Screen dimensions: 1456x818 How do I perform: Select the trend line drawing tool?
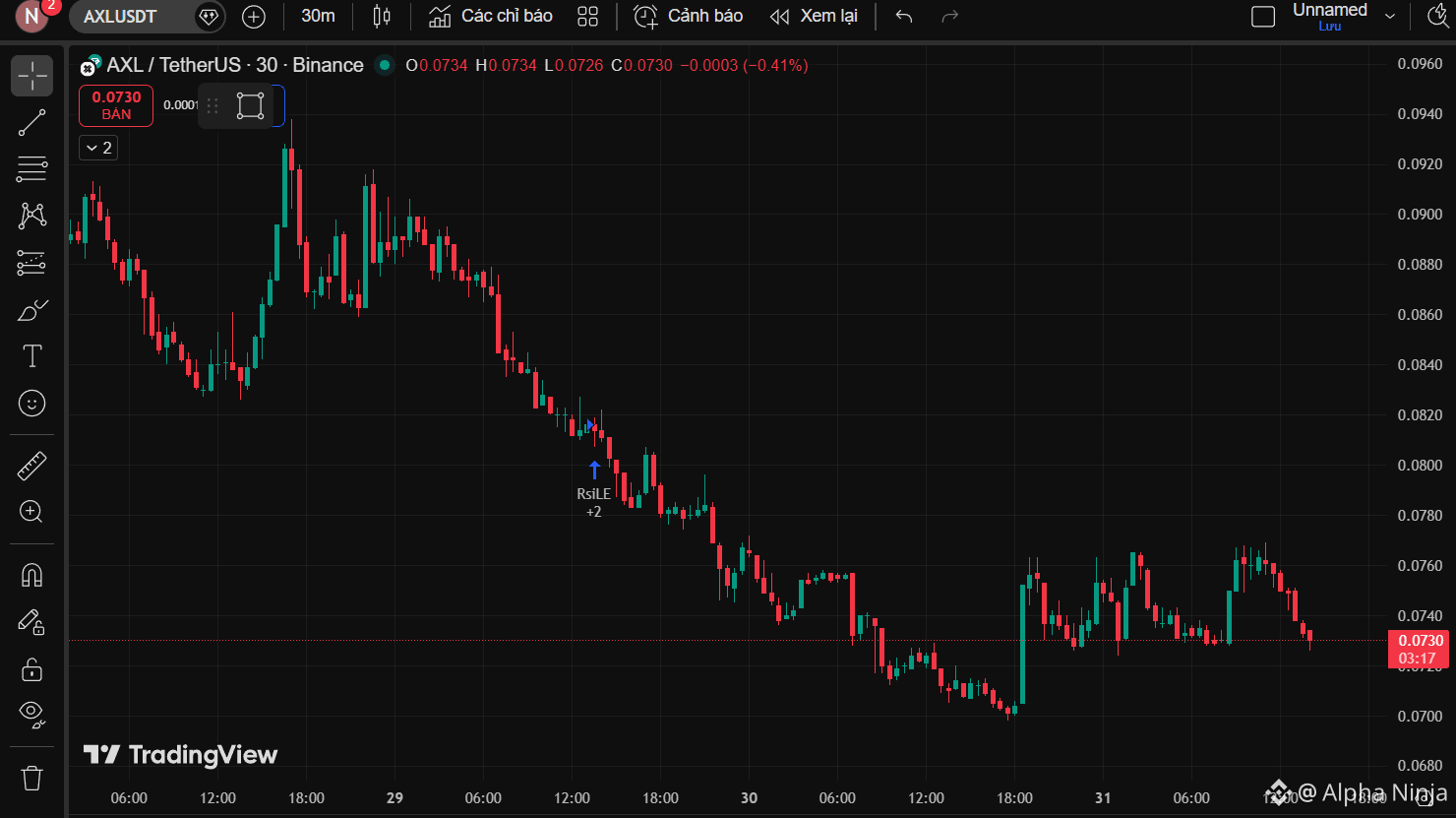point(31,123)
